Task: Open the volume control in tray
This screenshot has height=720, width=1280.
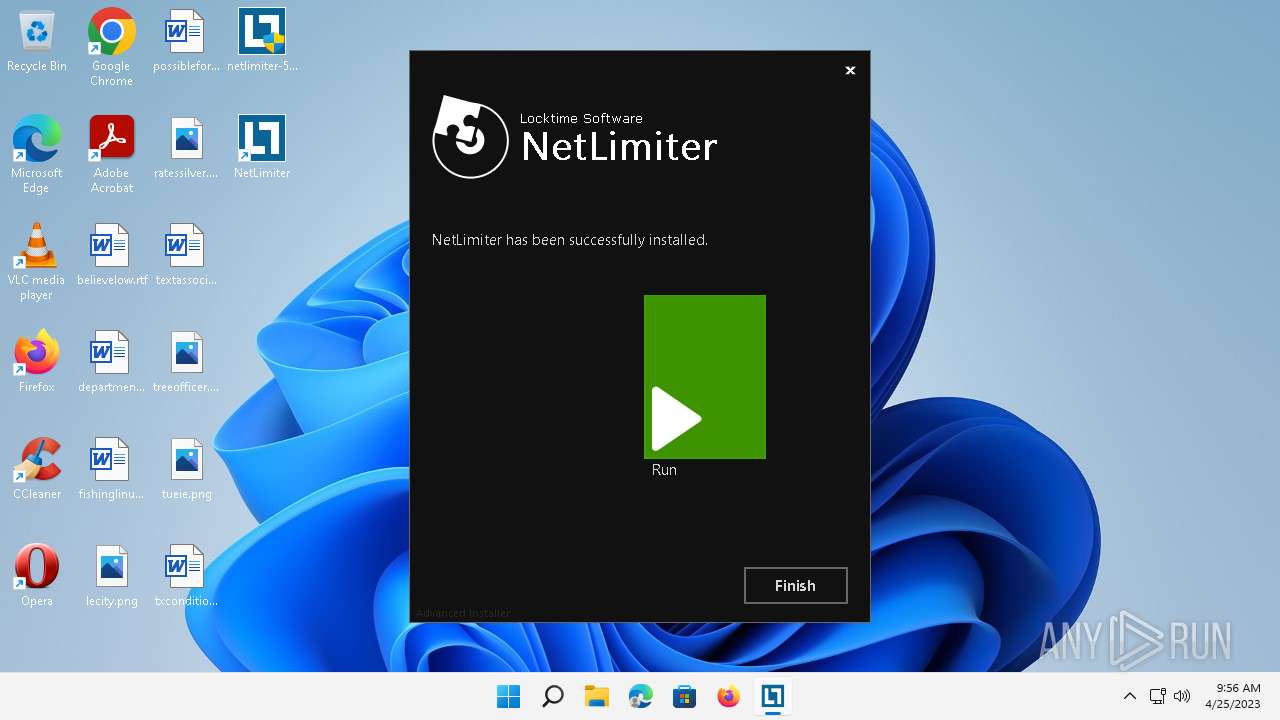Action: [x=1182, y=696]
